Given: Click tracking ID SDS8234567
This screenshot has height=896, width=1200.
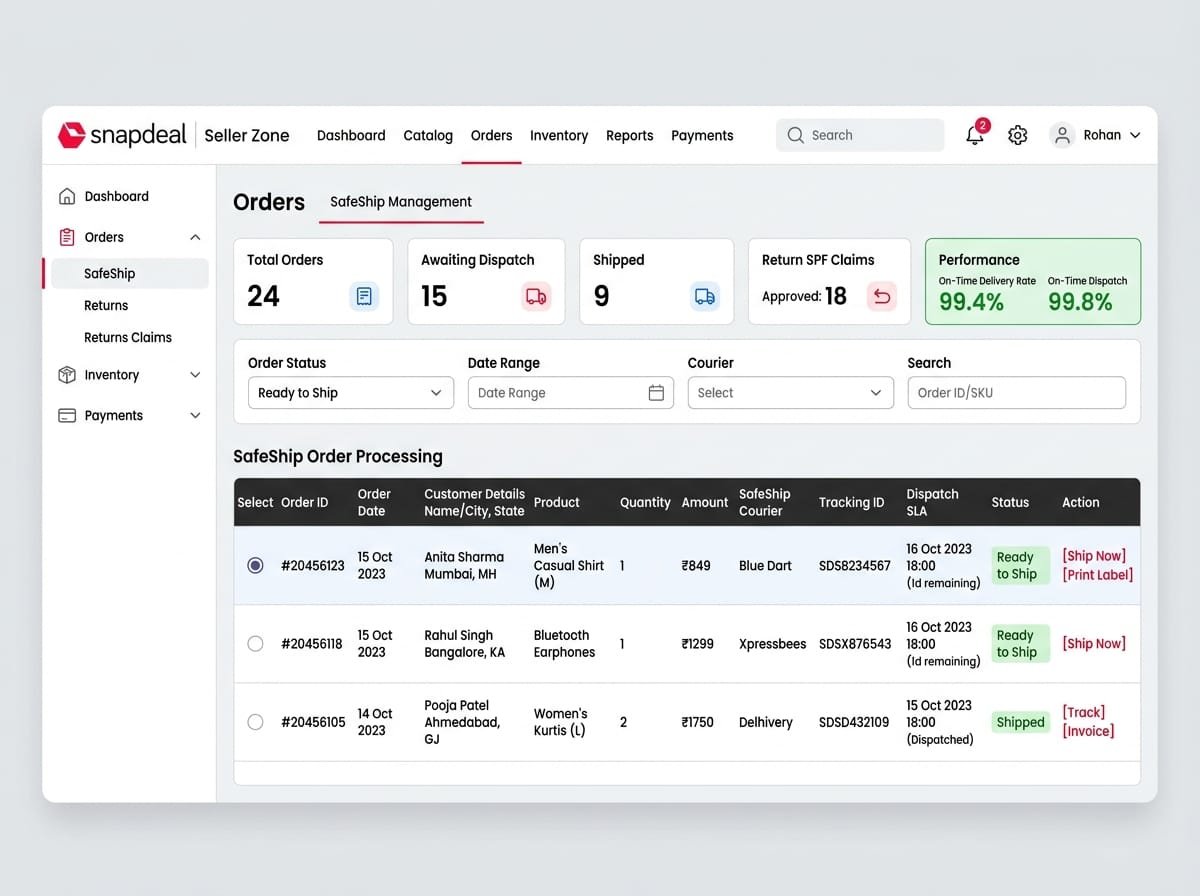Looking at the screenshot, I should click(855, 565).
